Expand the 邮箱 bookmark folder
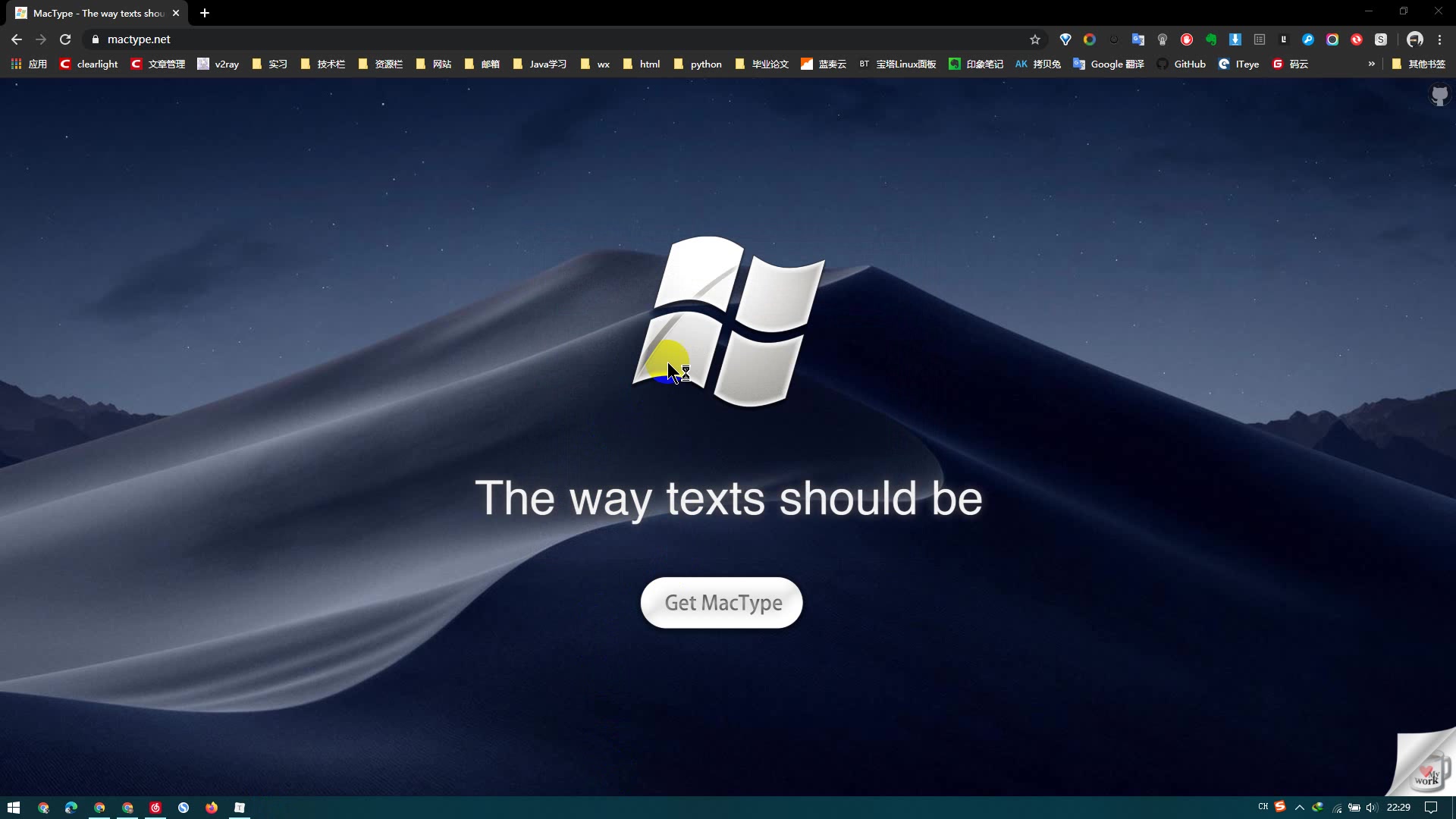1456x819 pixels. [482, 64]
